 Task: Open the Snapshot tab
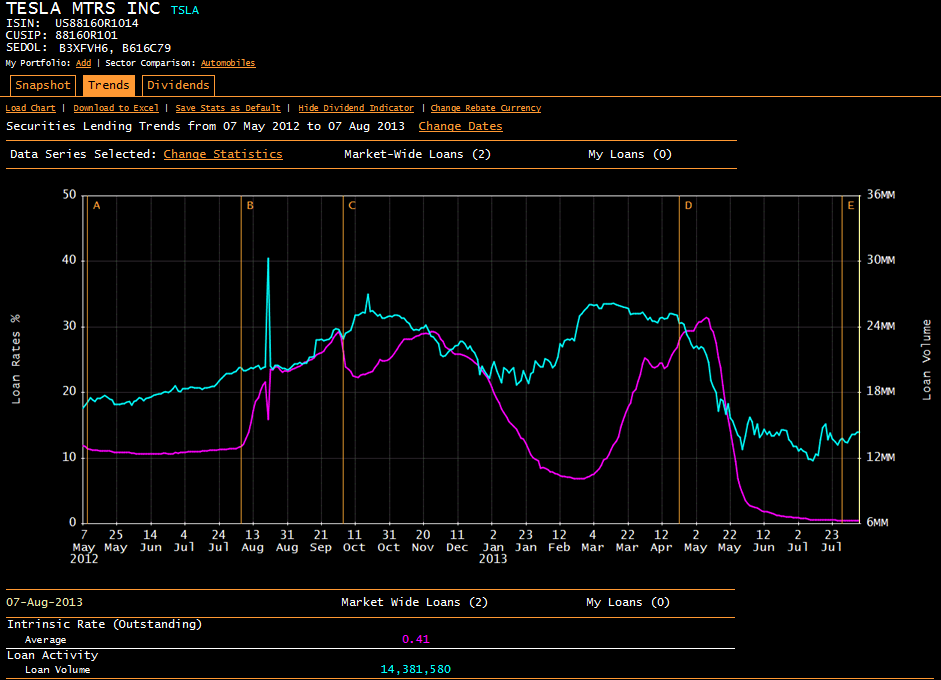click(43, 85)
